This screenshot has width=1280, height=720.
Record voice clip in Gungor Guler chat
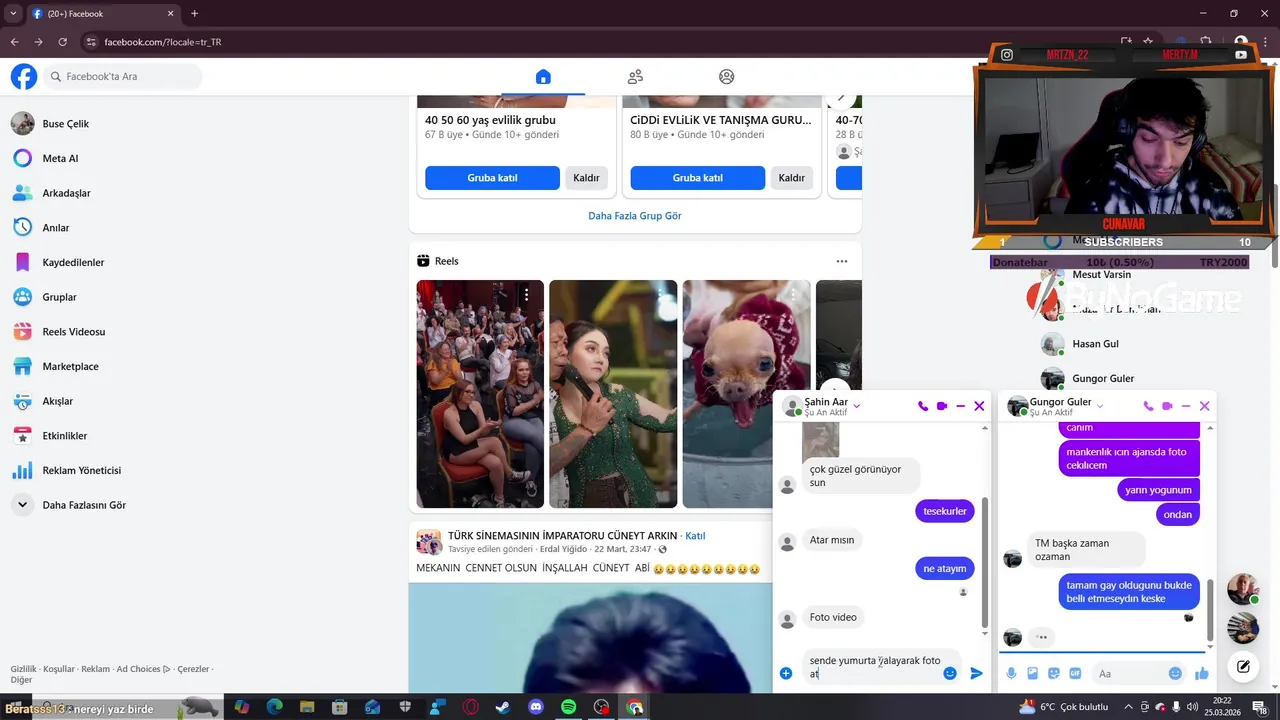pos(1011,674)
